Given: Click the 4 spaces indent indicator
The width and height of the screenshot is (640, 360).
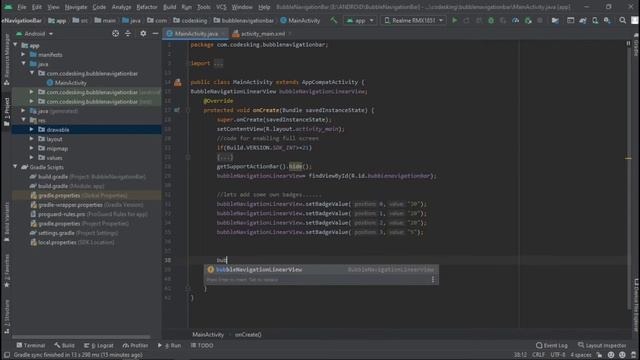Looking at the screenshot, I should point(580,355).
